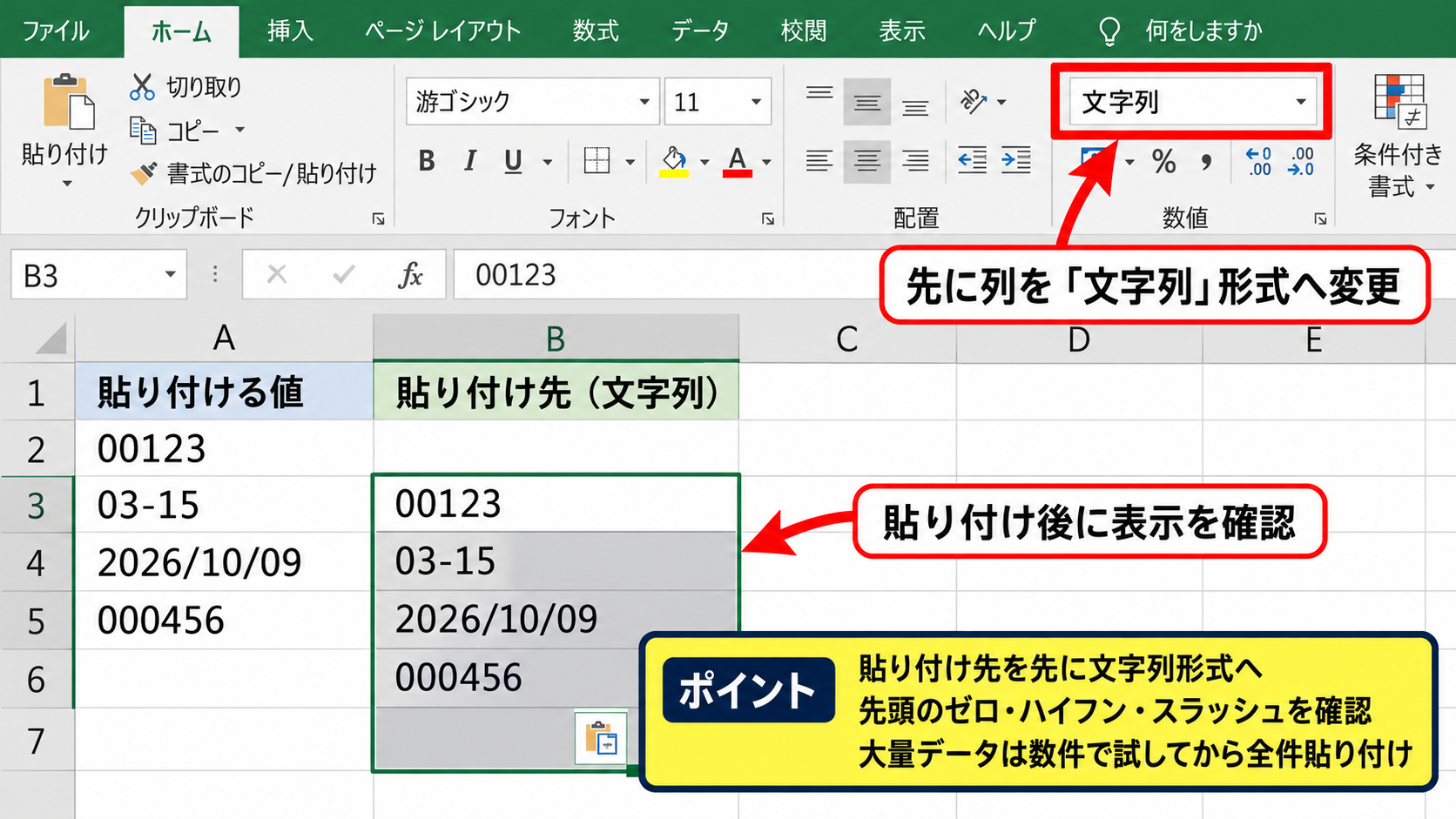
Task: Open the fill color dropdown arrow
Action: pos(704,162)
